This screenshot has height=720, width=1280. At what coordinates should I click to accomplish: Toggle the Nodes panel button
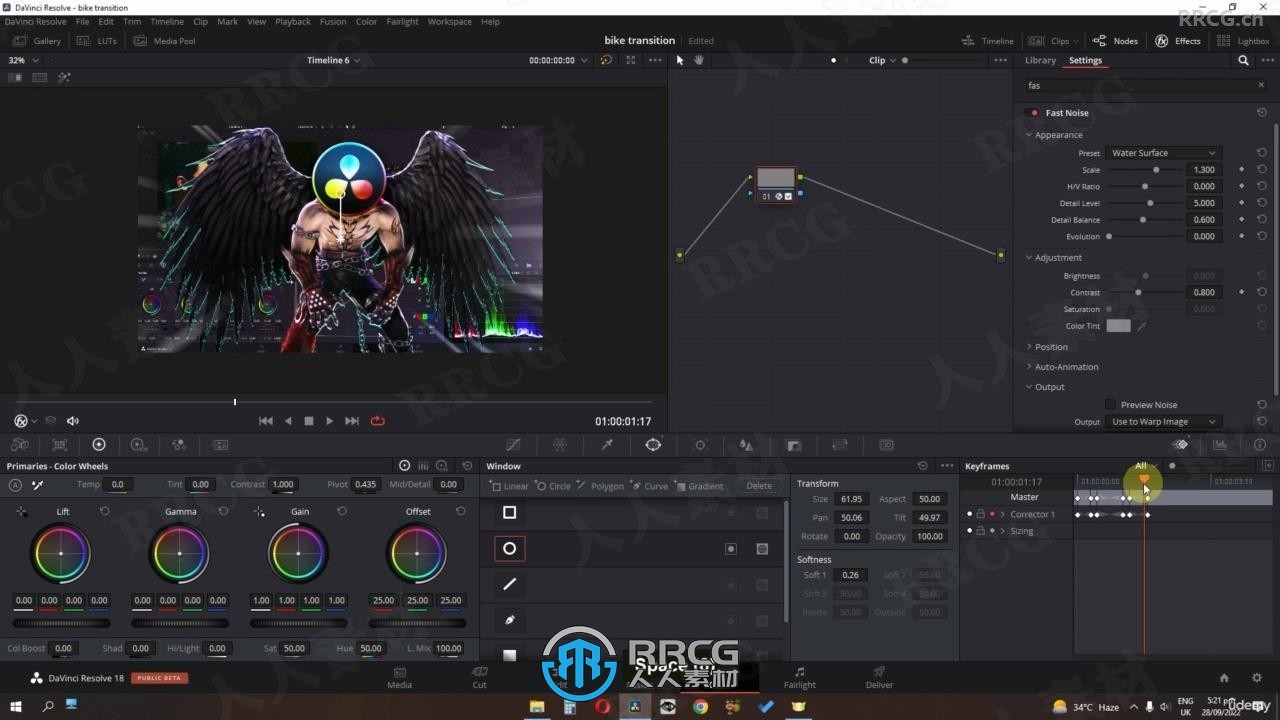pyautogui.click(x=1115, y=41)
